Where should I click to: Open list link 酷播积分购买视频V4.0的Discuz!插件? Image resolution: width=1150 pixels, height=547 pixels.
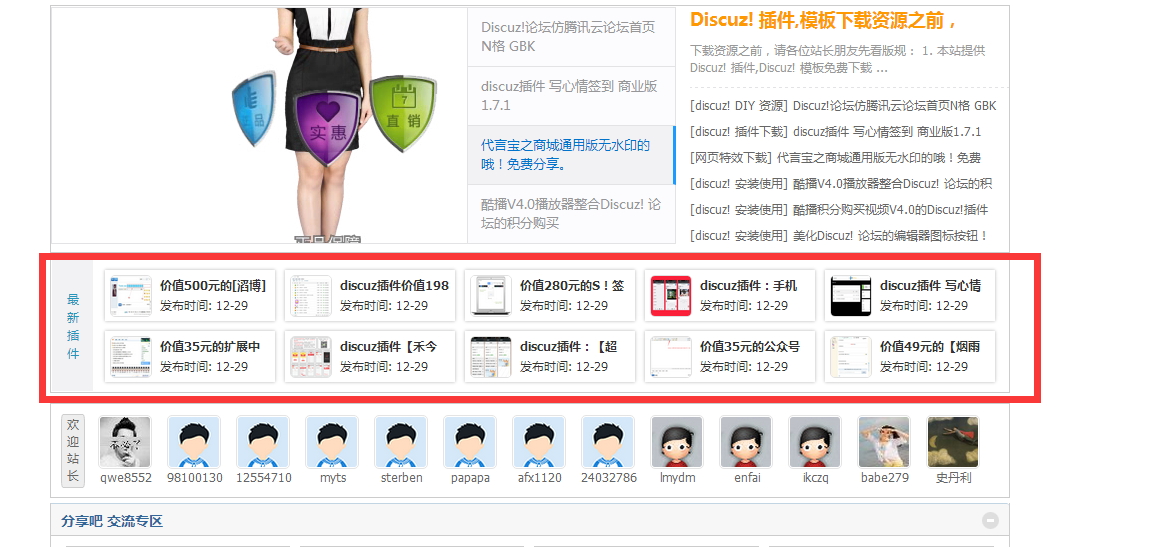[890, 210]
